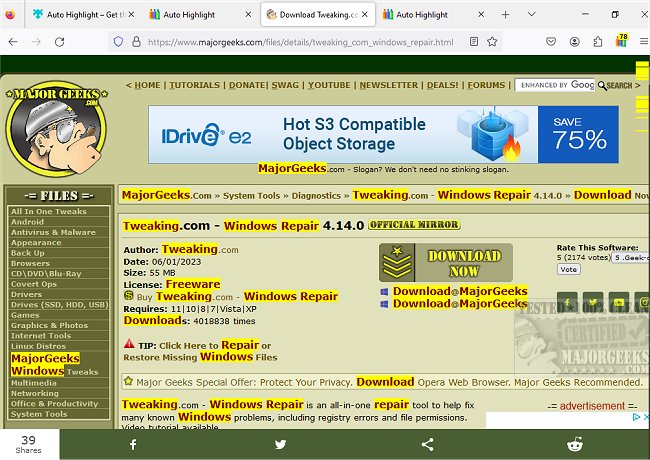The image size is (650, 460).
Task: Share on Reddit in the bottom bar
Action: coord(575,444)
